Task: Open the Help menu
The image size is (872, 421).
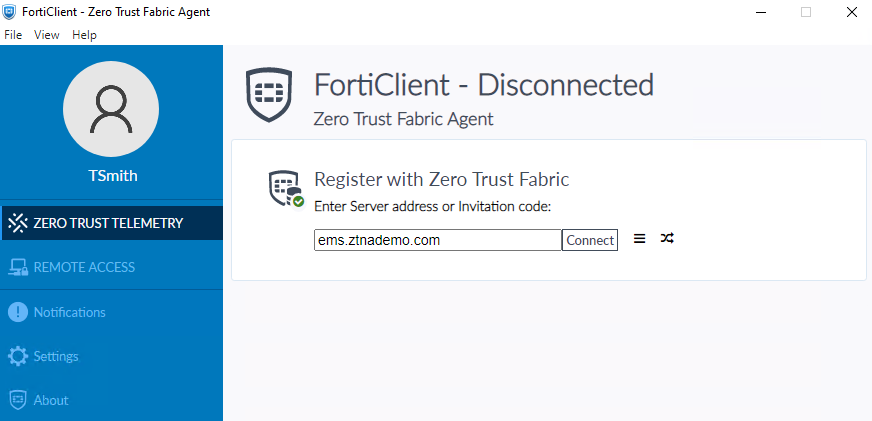Action: coord(84,35)
